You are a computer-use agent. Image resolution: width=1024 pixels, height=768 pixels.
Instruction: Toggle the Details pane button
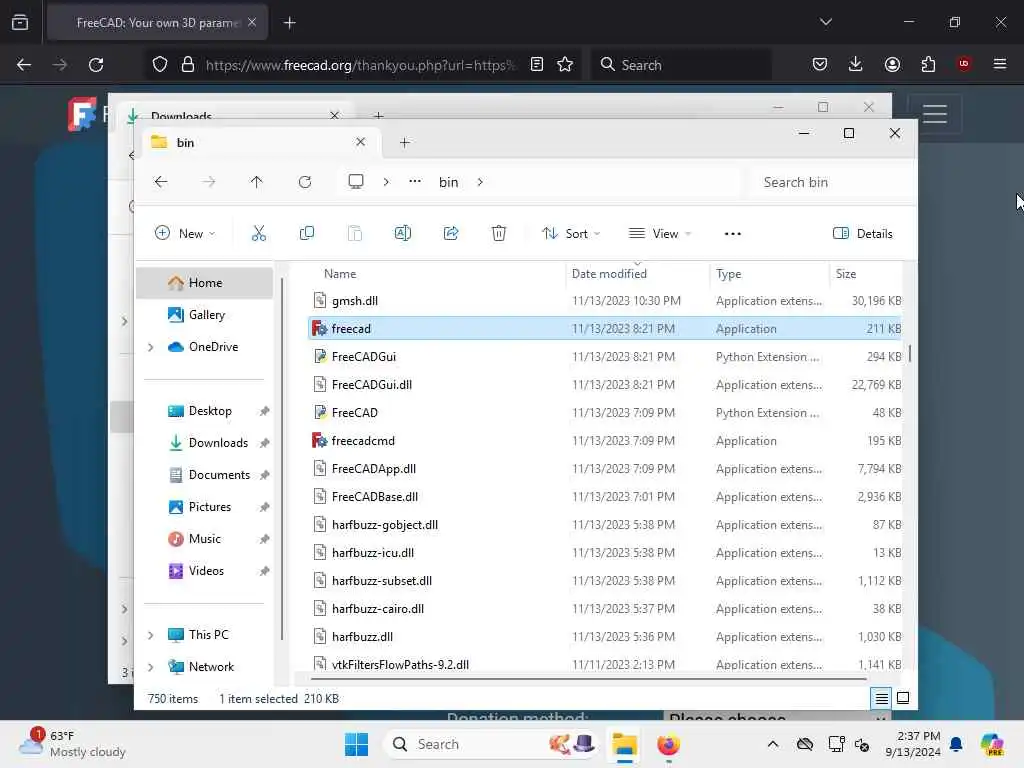(x=863, y=234)
